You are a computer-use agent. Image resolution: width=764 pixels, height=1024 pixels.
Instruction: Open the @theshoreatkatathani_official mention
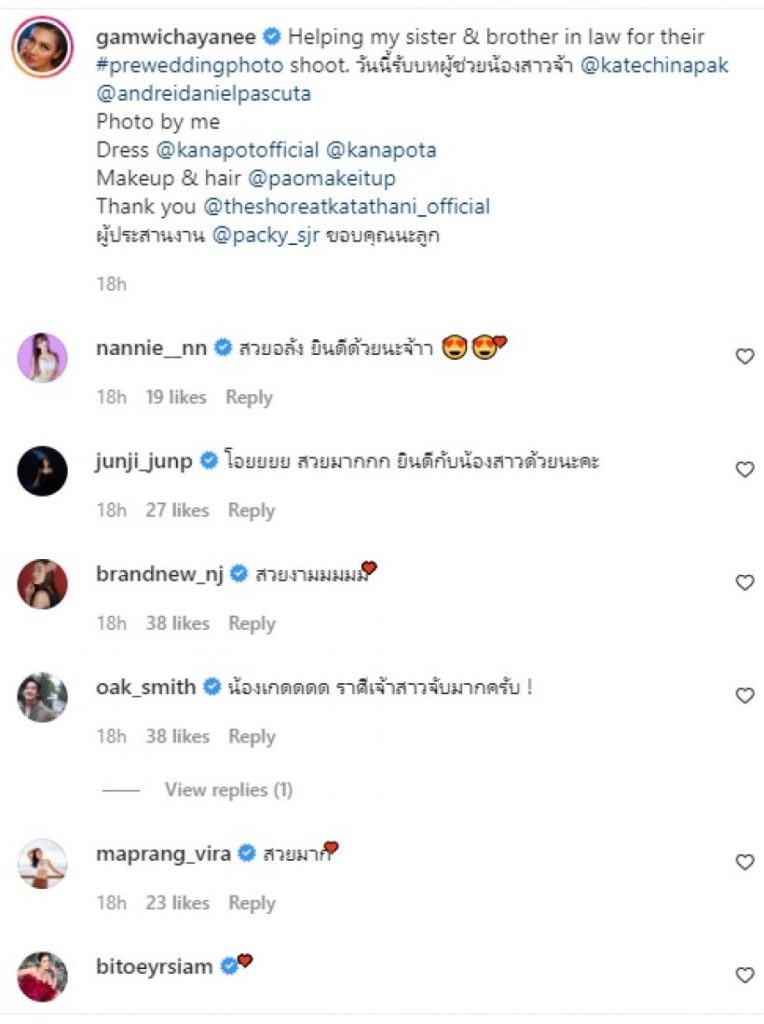[x=346, y=207]
